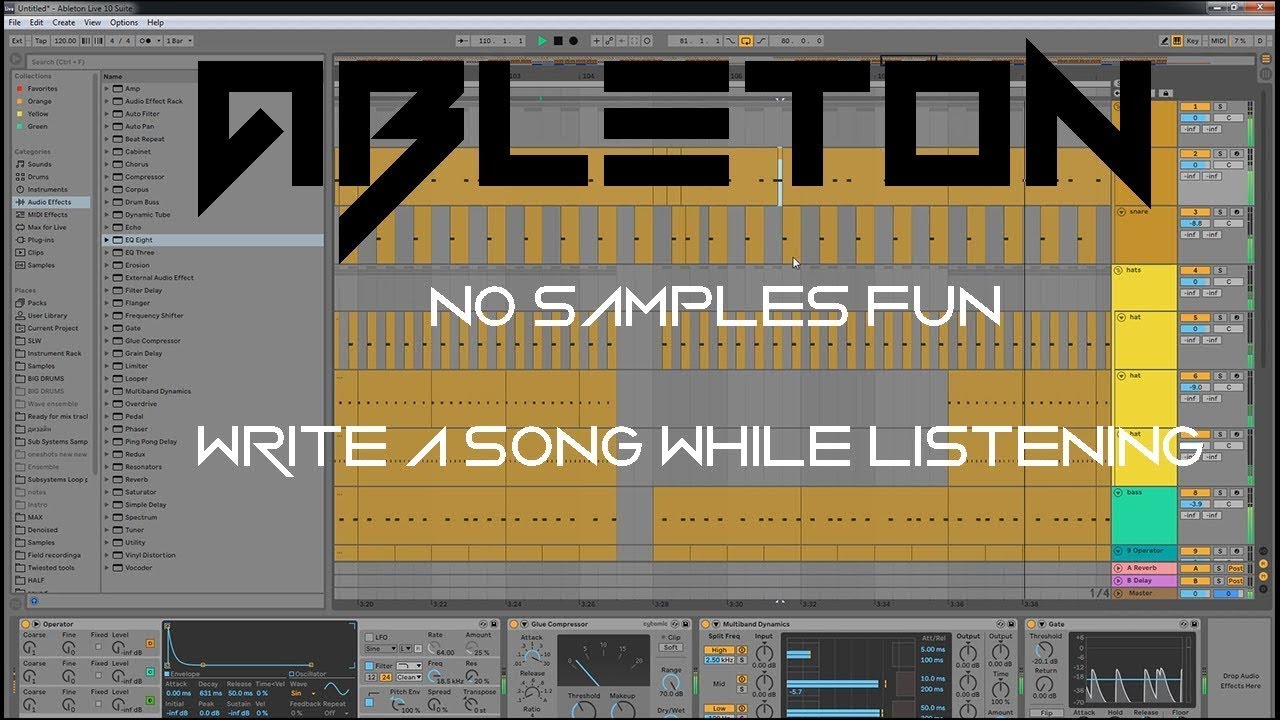Open the 1 Bar quantization dropdown
1280x720 pixels.
click(178, 41)
